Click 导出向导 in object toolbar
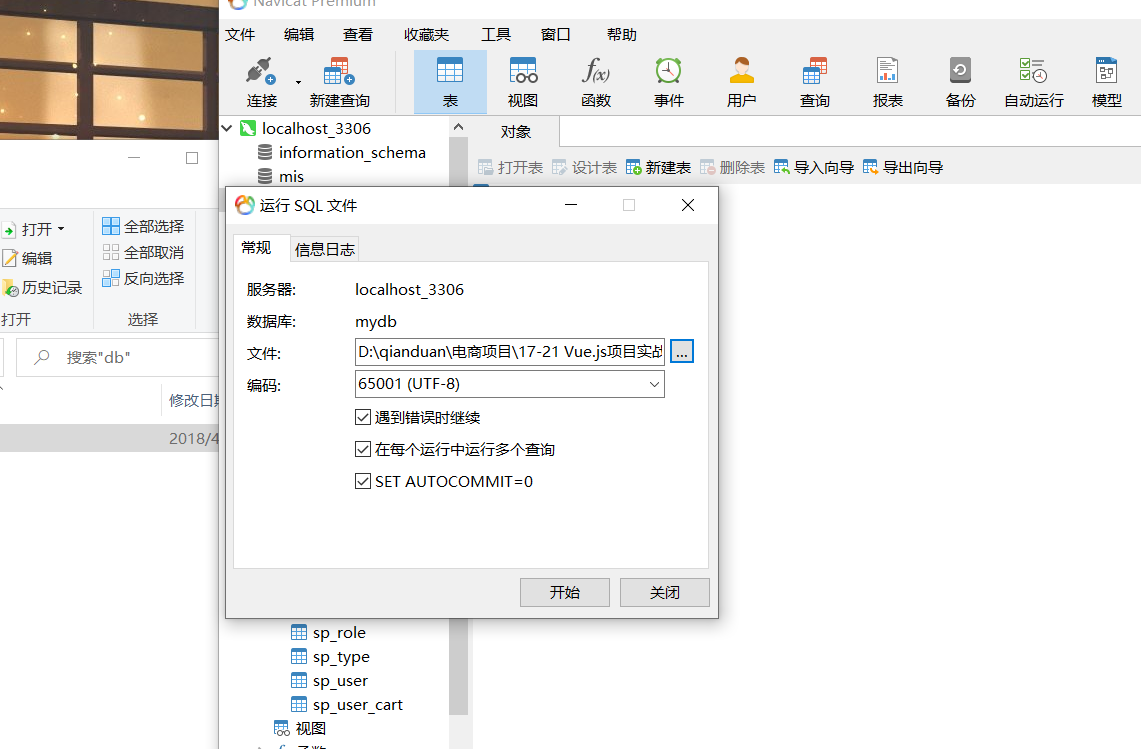 tap(903, 167)
